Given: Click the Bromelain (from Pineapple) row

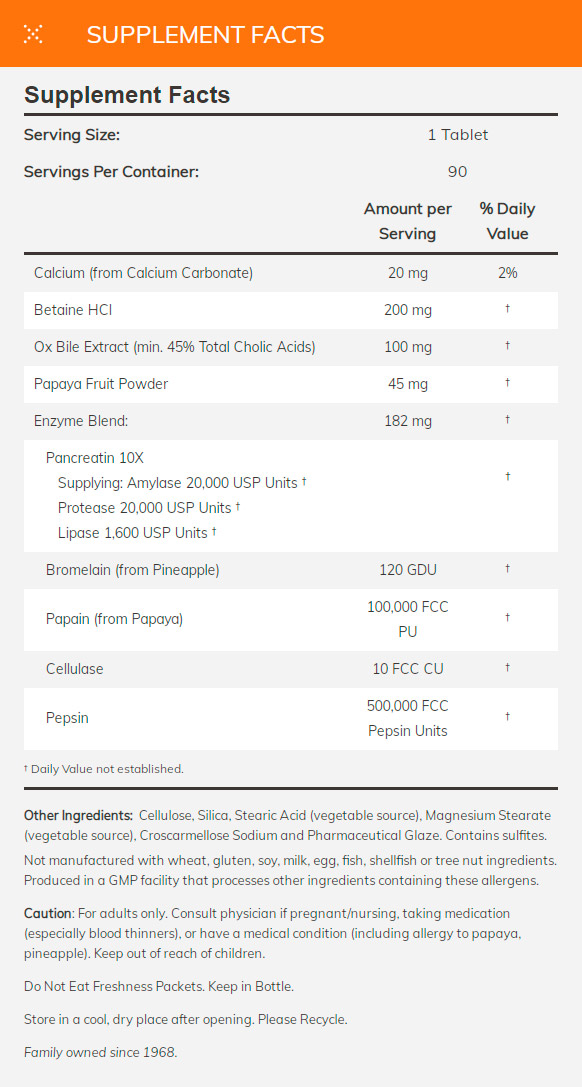Looking at the screenshot, I should click(x=291, y=570).
